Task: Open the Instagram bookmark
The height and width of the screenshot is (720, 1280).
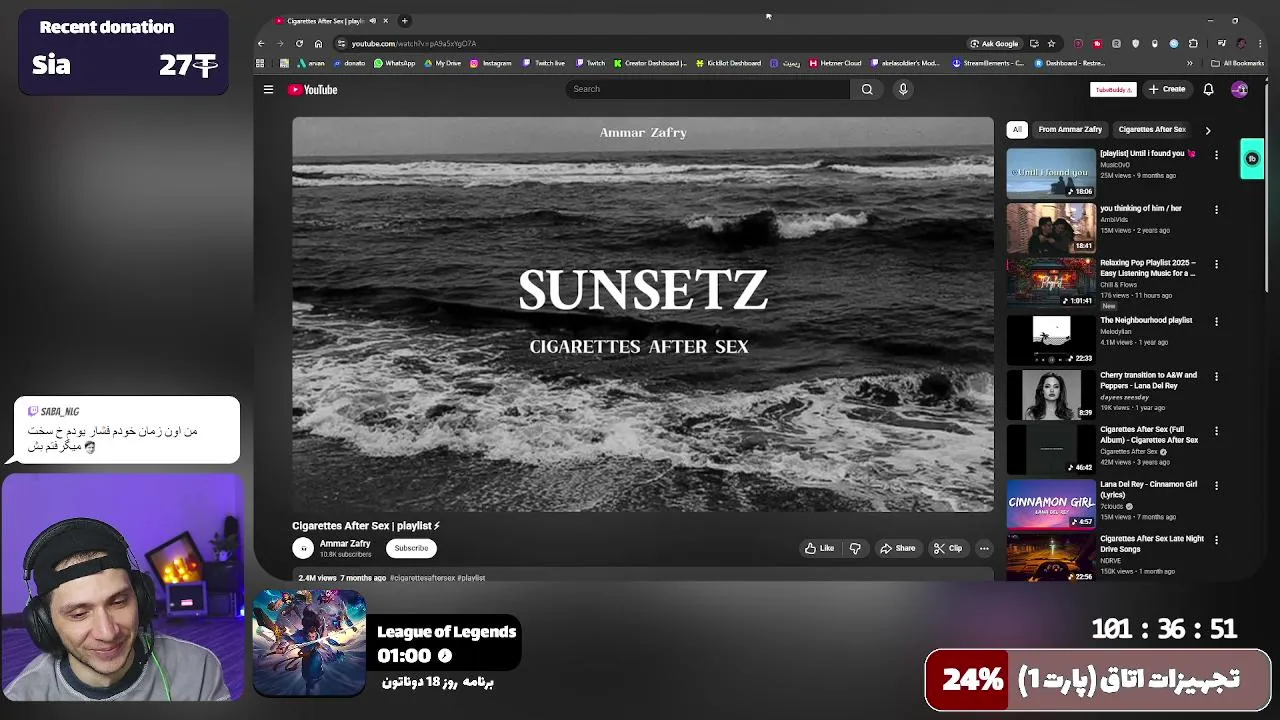Action: [x=490, y=63]
